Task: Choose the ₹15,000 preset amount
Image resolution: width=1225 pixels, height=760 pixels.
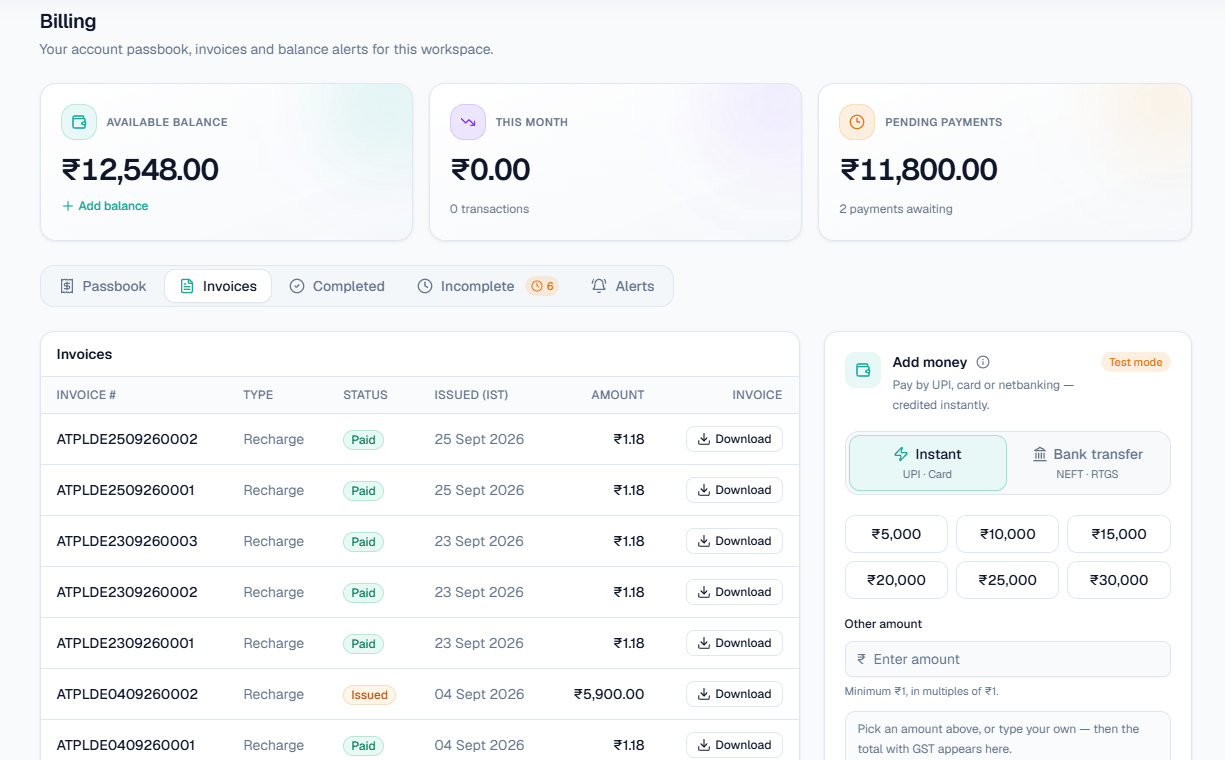Action: 1119,534
